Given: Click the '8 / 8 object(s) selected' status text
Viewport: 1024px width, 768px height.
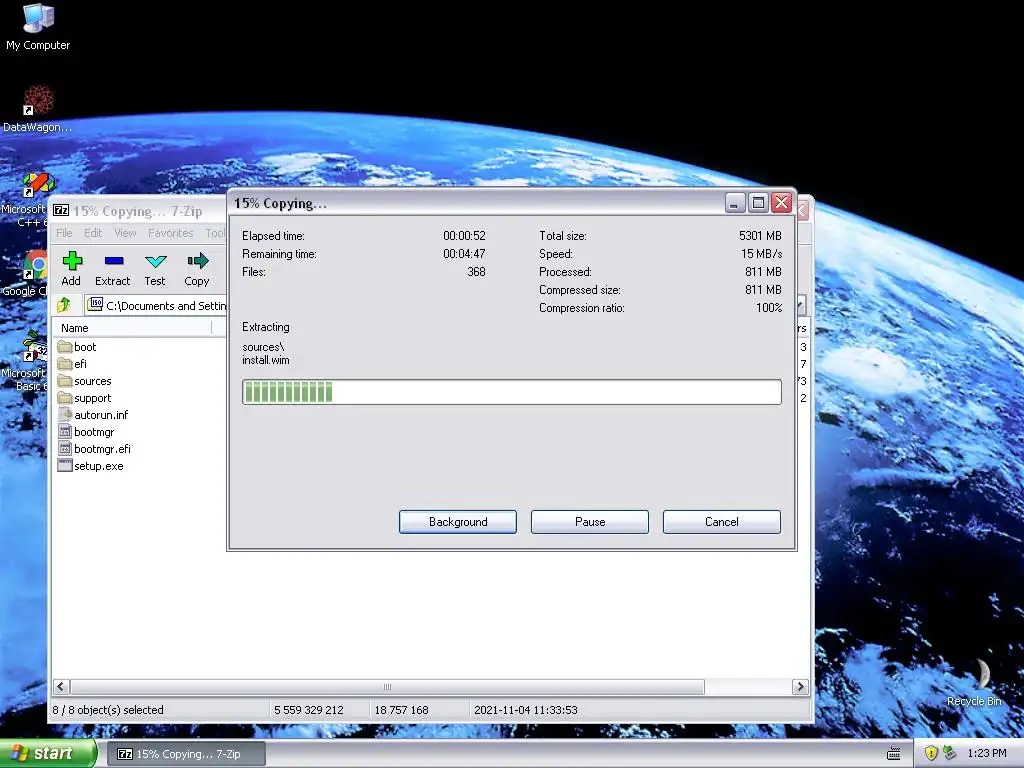Looking at the screenshot, I should [x=108, y=710].
